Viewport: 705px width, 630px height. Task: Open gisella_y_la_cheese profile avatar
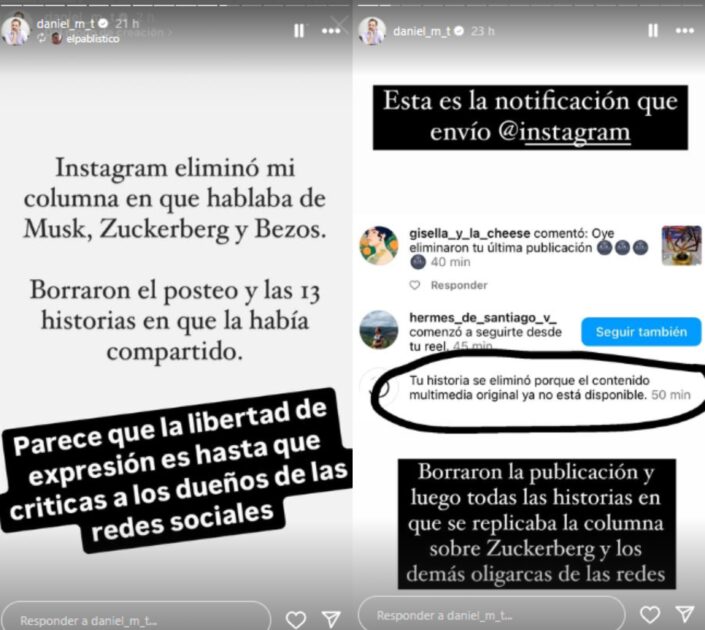point(379,246)
